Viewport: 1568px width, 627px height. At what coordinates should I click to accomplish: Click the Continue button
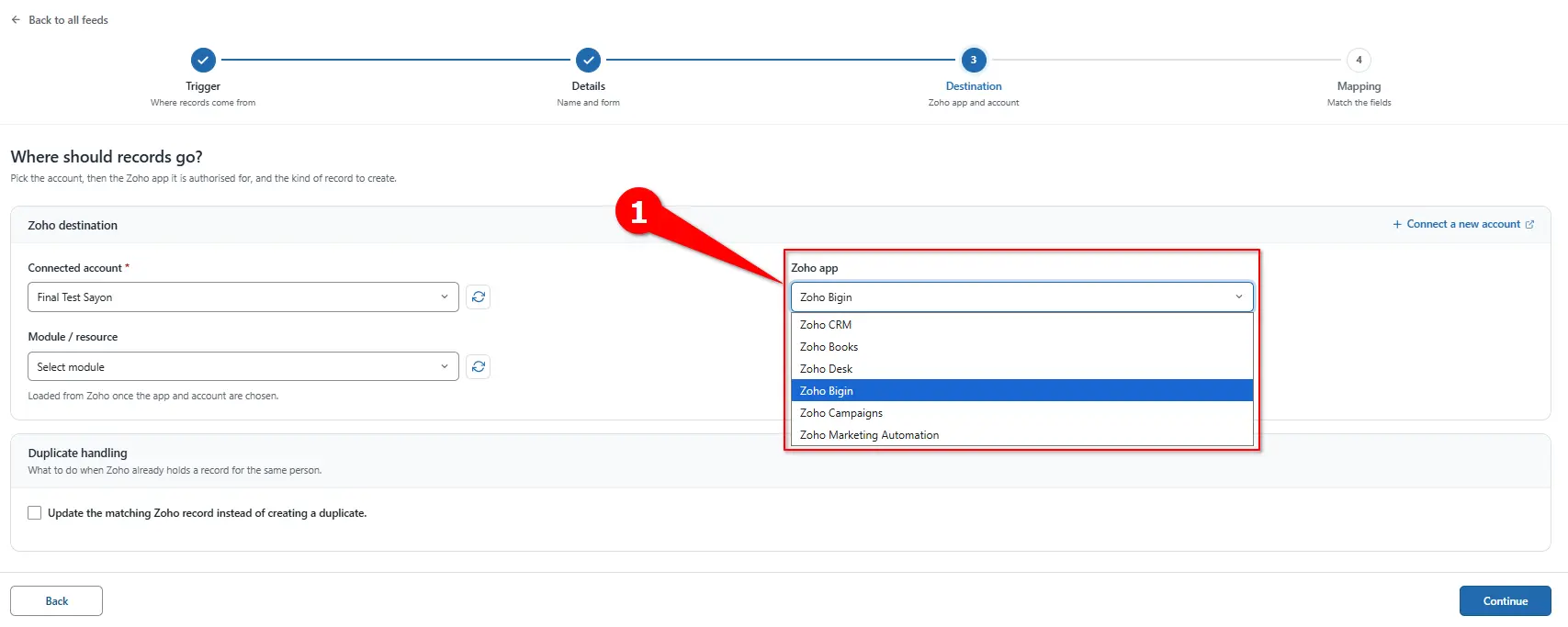tap(1505, 601)
